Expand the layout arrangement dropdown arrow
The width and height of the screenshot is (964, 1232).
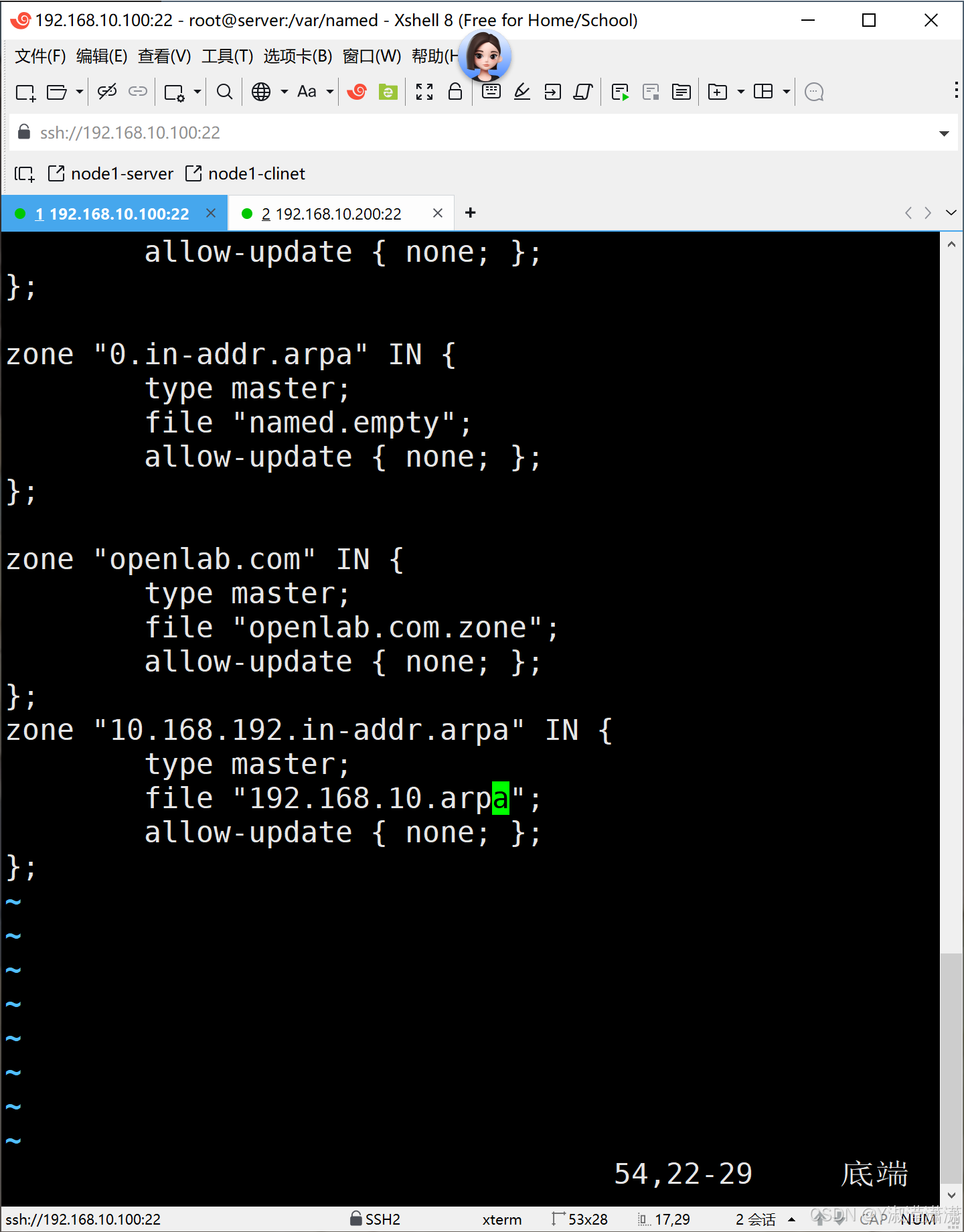(787, 92)
